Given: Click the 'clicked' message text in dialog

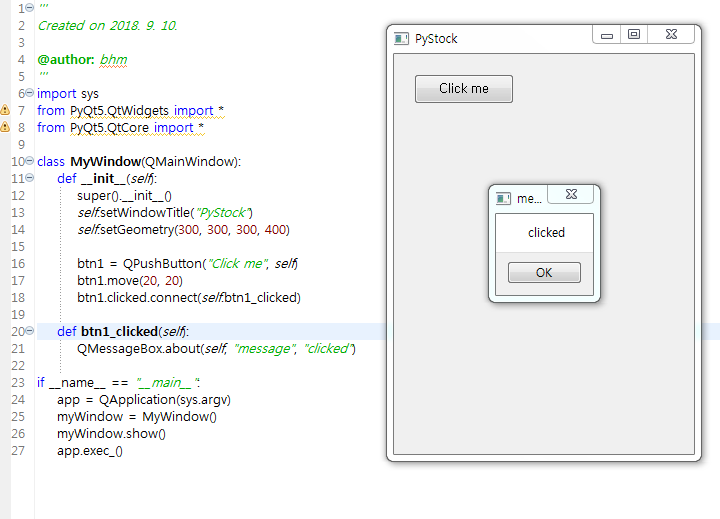Looking at the screenshot, I should pos(546,233).
